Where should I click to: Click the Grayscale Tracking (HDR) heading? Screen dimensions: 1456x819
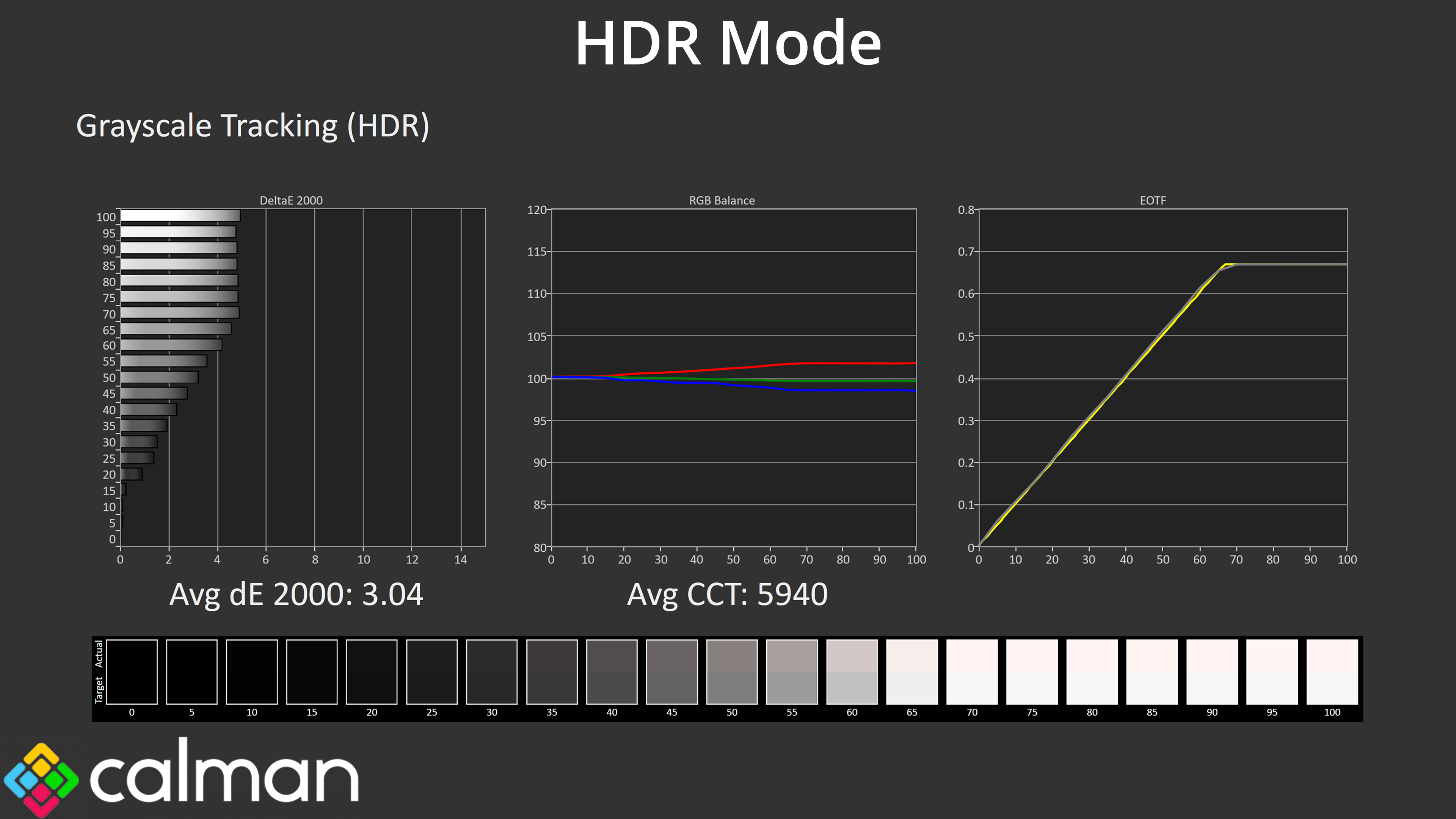click(x=253, y=126)
